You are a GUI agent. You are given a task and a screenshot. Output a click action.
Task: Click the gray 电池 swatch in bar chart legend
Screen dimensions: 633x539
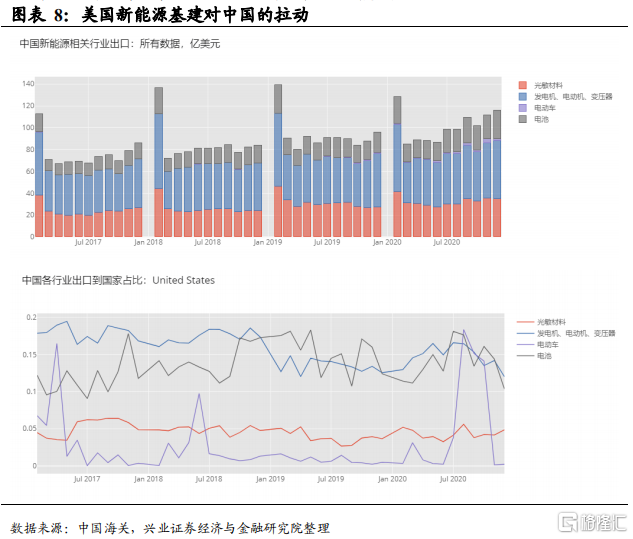523,118
